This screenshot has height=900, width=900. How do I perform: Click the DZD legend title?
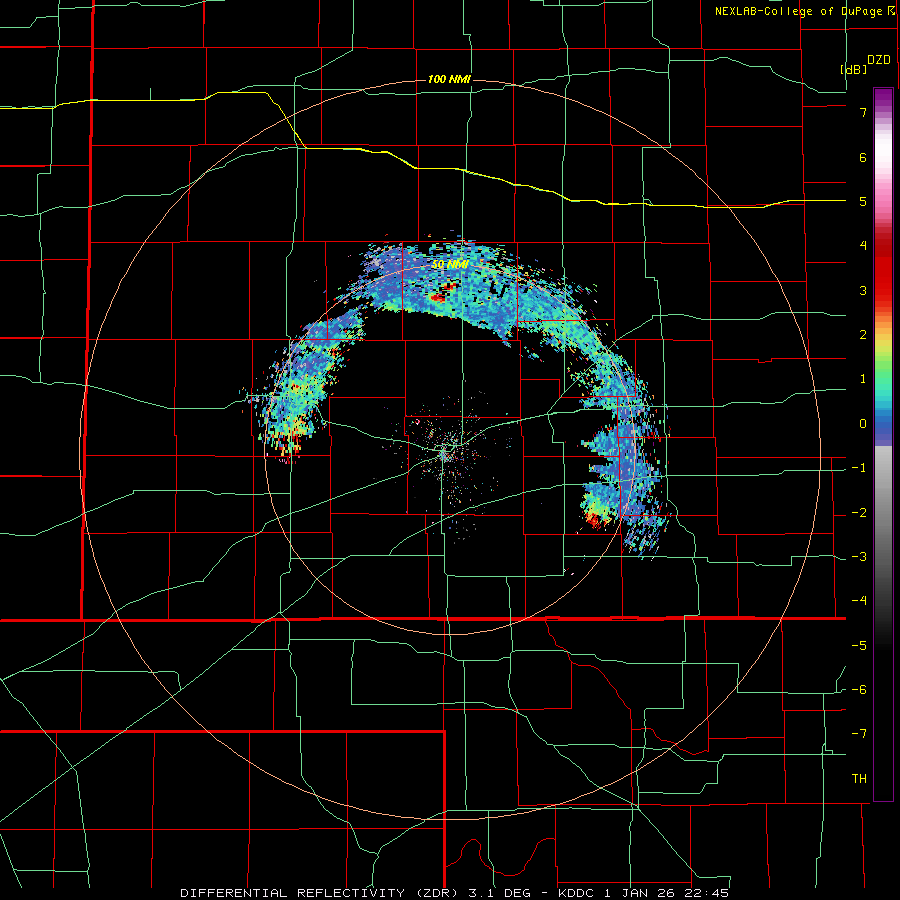tap(879, 60)
